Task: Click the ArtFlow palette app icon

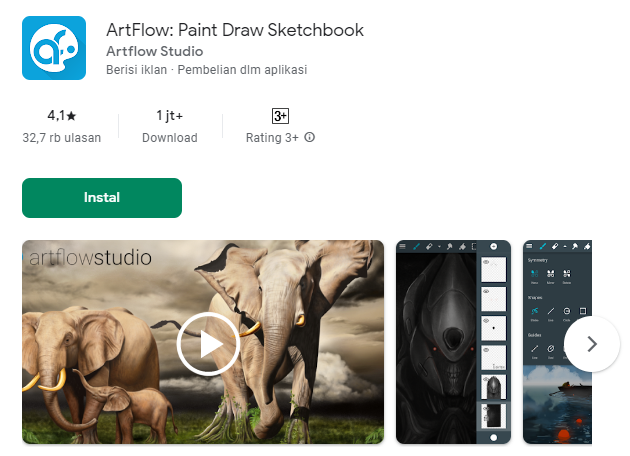Action: coord(54,48)
